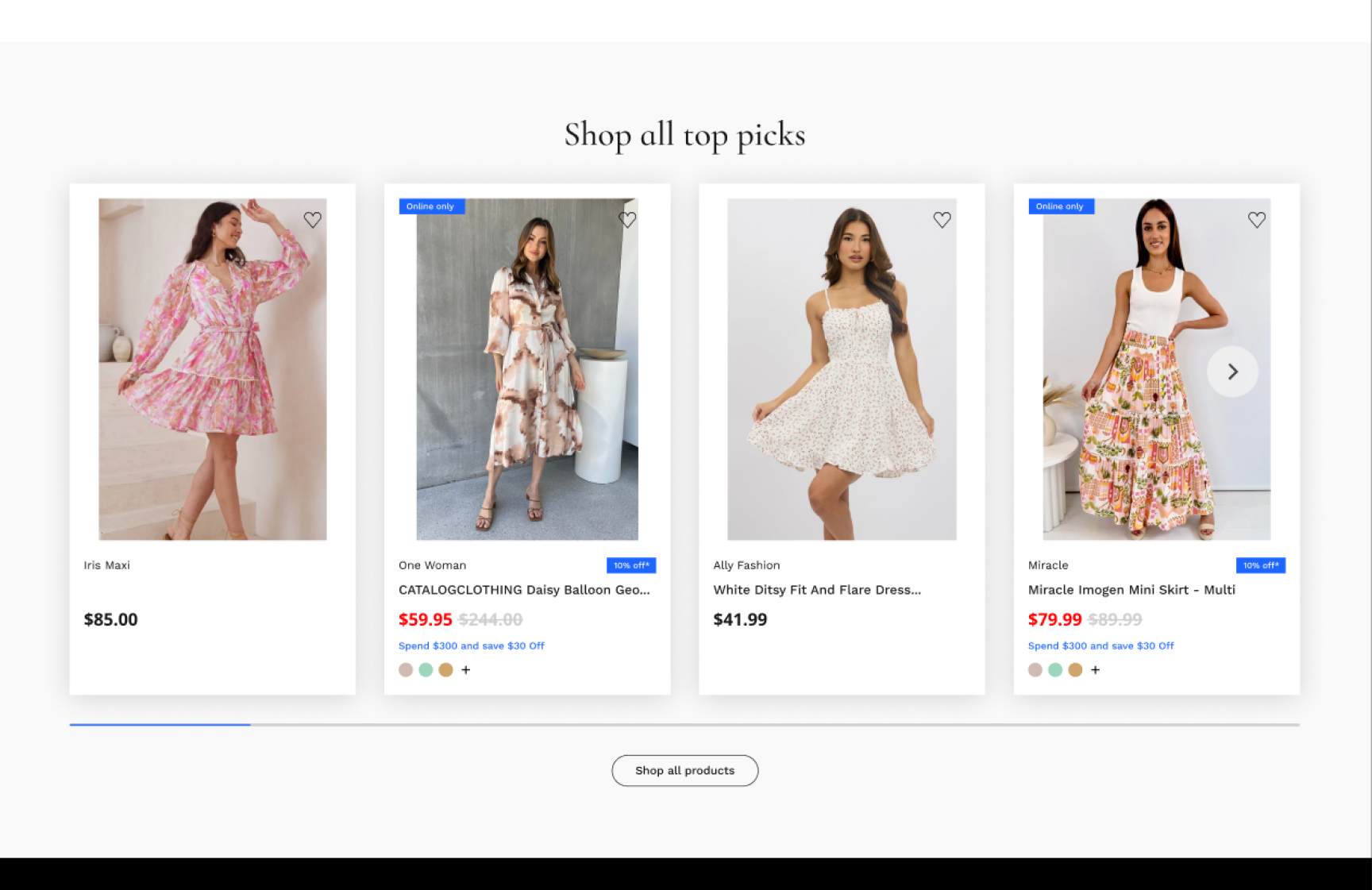Choose tan swatch for Daisy Balloon dress
Image resolution: width=1372 pixels, height=890 pixels.
point(446,670)
